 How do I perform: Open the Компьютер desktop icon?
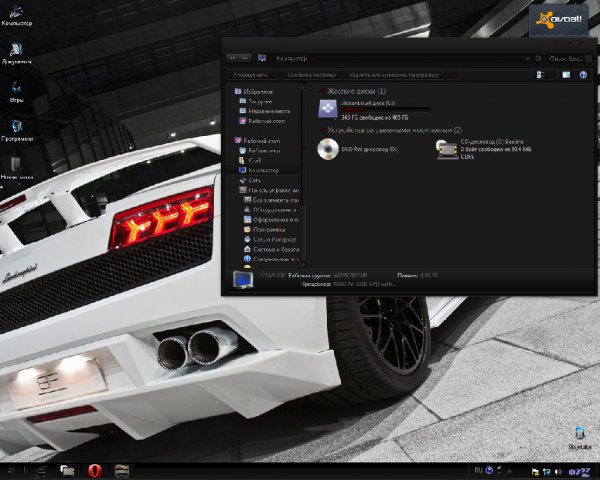(x=16, y=16)
